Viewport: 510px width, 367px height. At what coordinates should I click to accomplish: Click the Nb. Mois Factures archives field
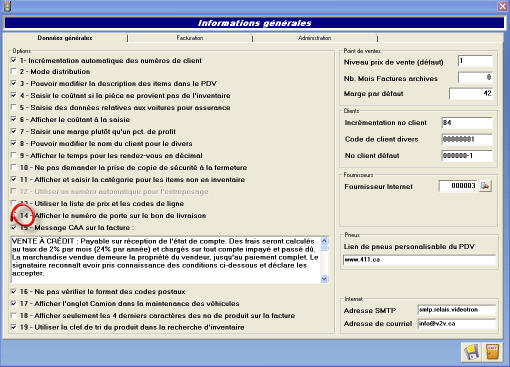point(475,77)
